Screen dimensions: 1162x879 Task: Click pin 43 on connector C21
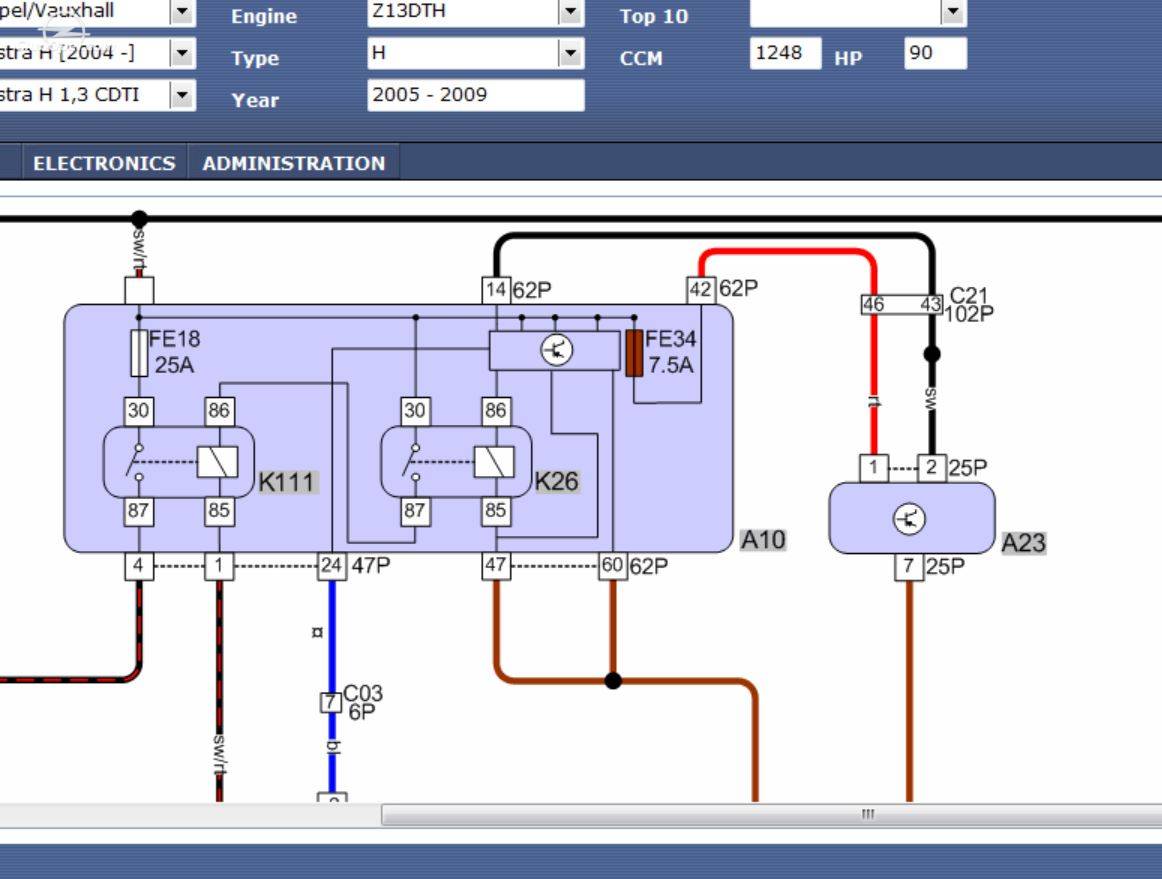(x=931, y=305)
